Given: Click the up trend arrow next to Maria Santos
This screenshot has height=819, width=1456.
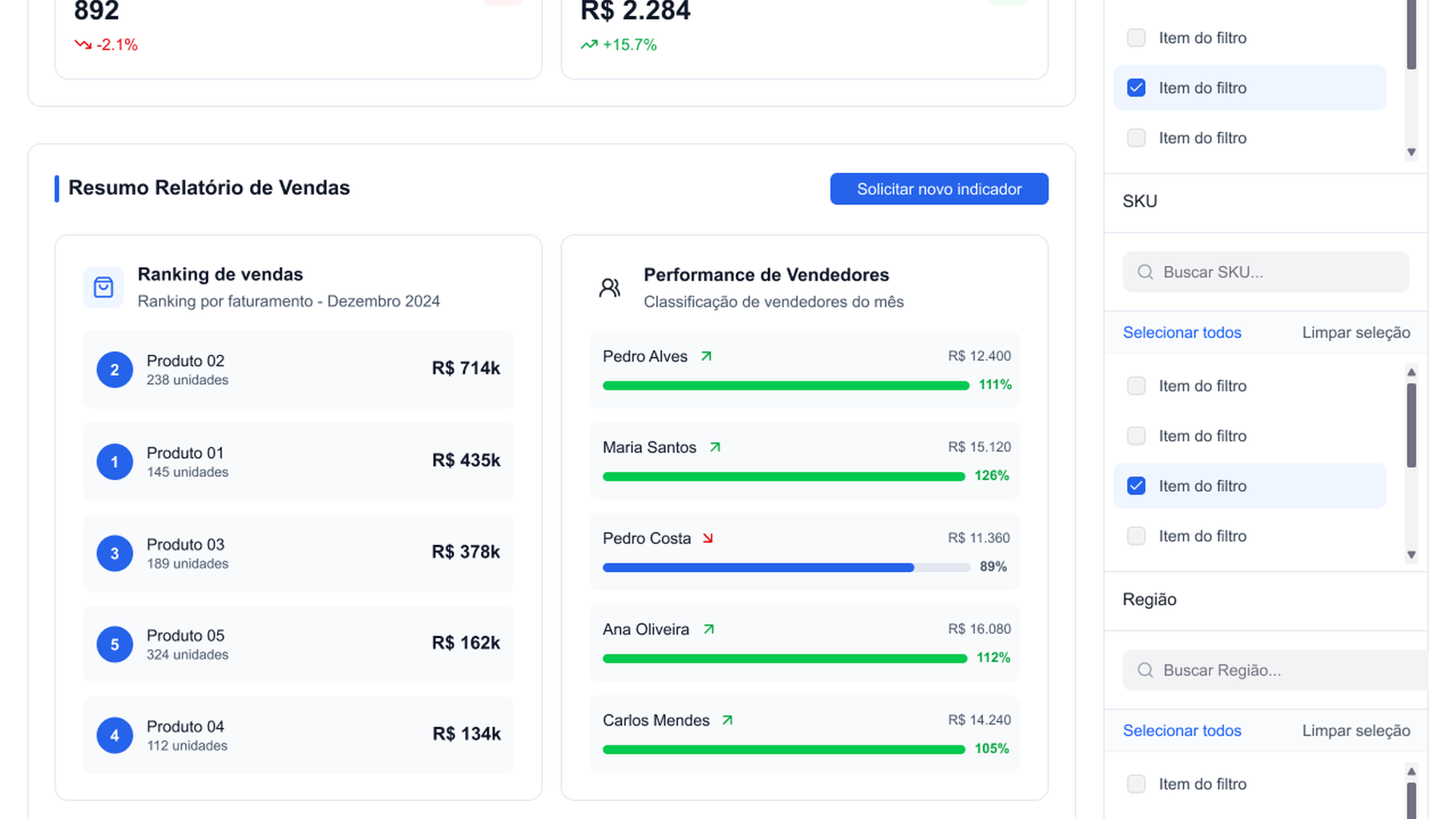Looking at the screenshot, I should click(715, 447).
